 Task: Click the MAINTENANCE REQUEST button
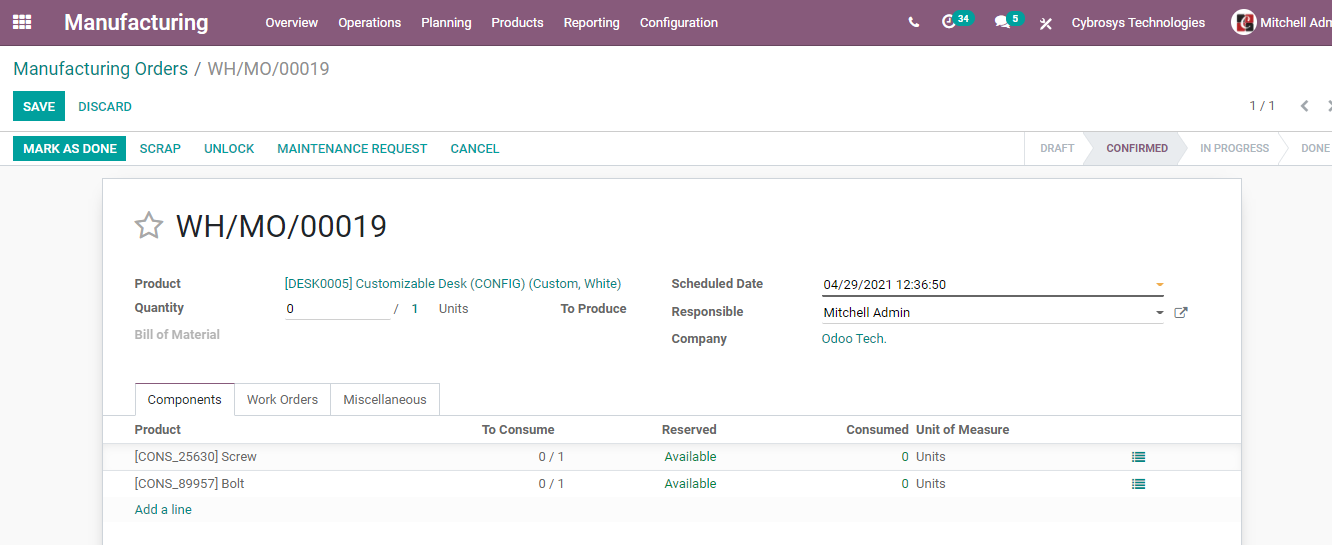tap(352, 148)
